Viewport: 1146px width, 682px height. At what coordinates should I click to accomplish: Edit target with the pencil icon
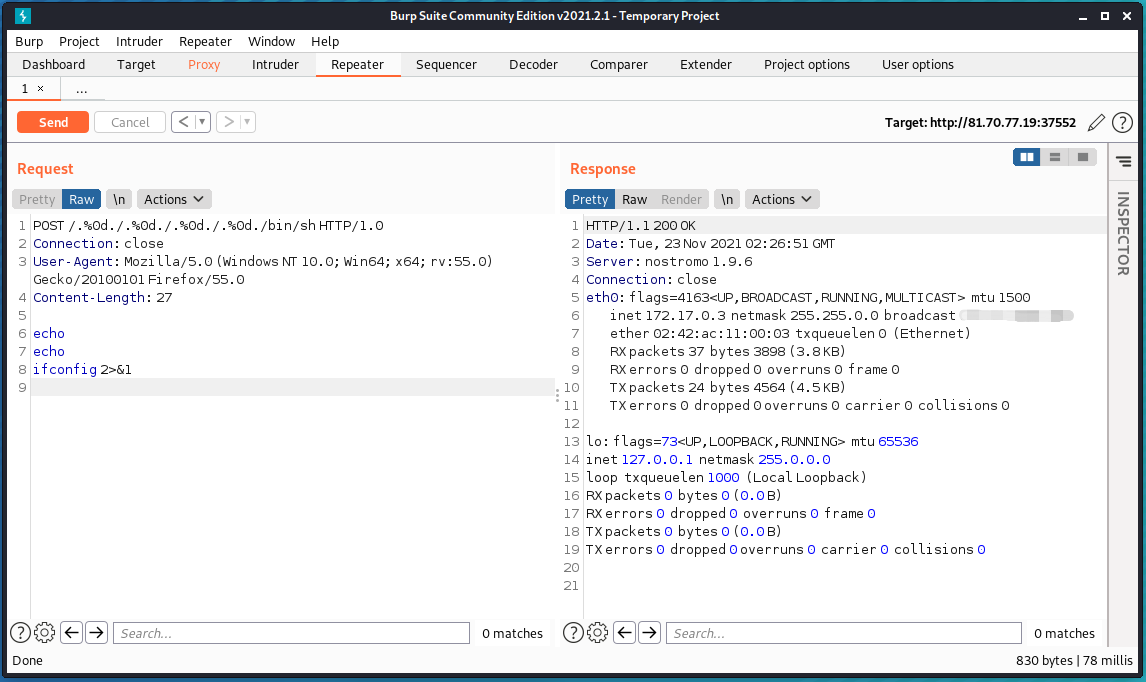click(x=1096, y=122)
